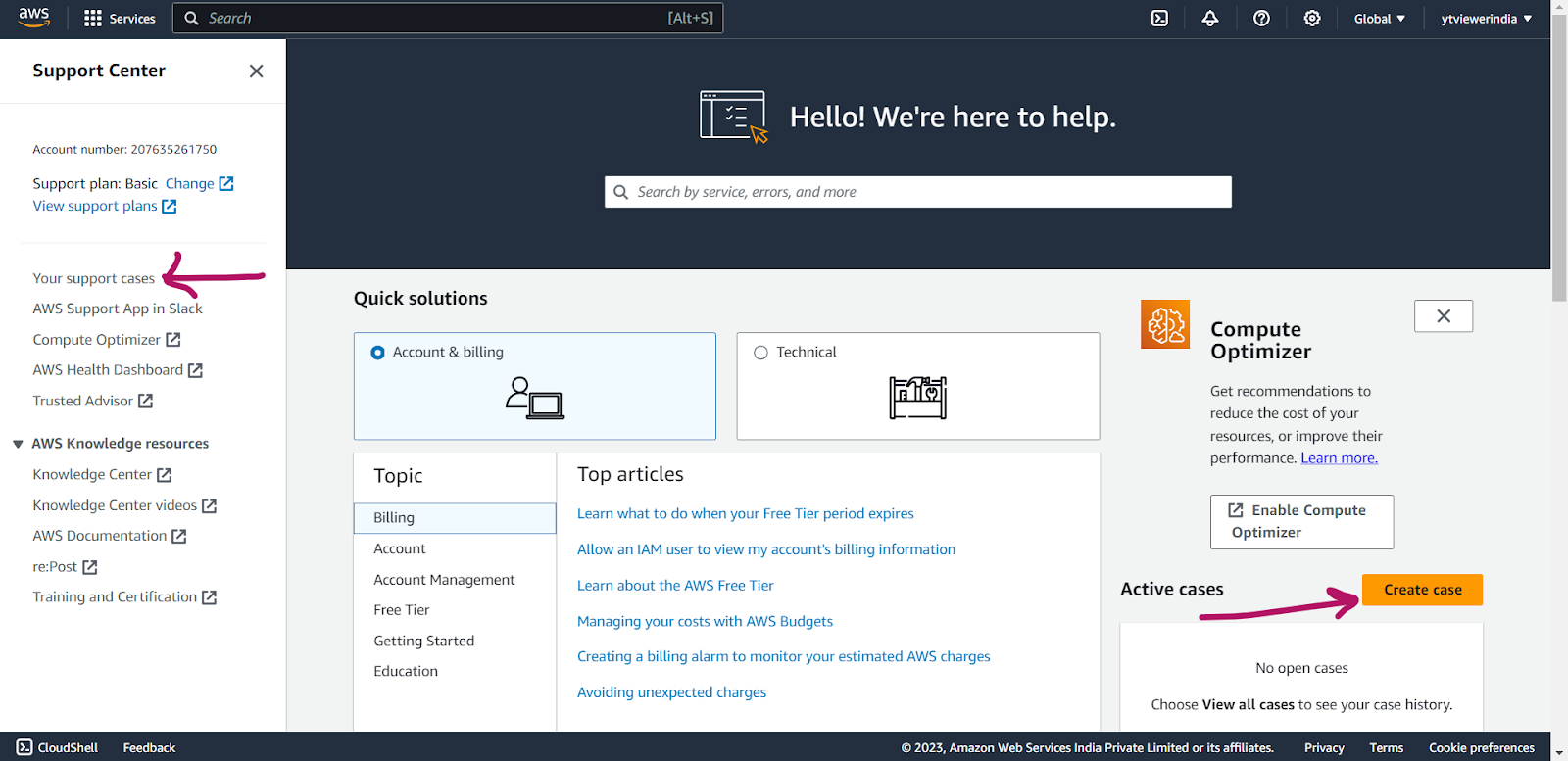Open AWS Support App in Slack
This screenshot has width=1568, height=761.
click(x=118, y=309)
